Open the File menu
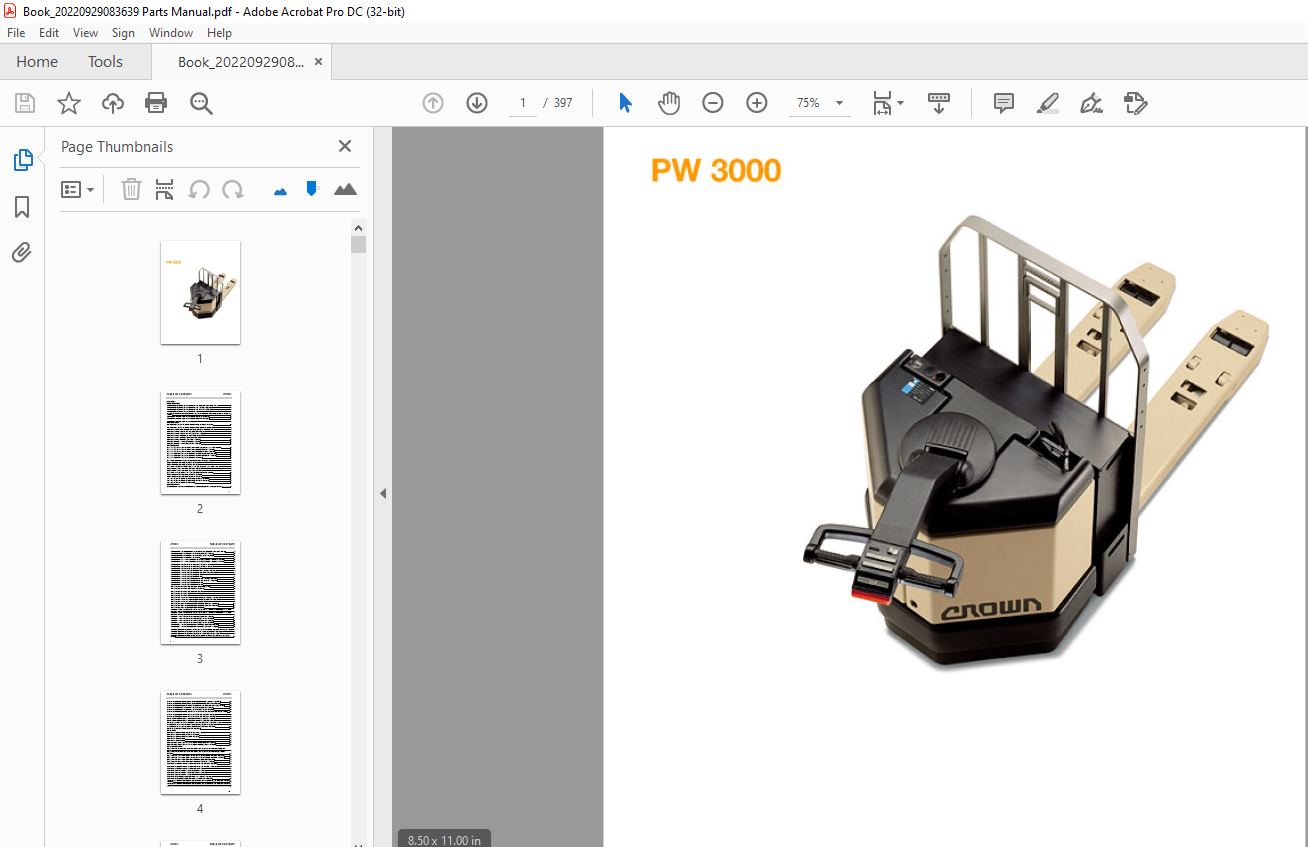 (16, 33)
